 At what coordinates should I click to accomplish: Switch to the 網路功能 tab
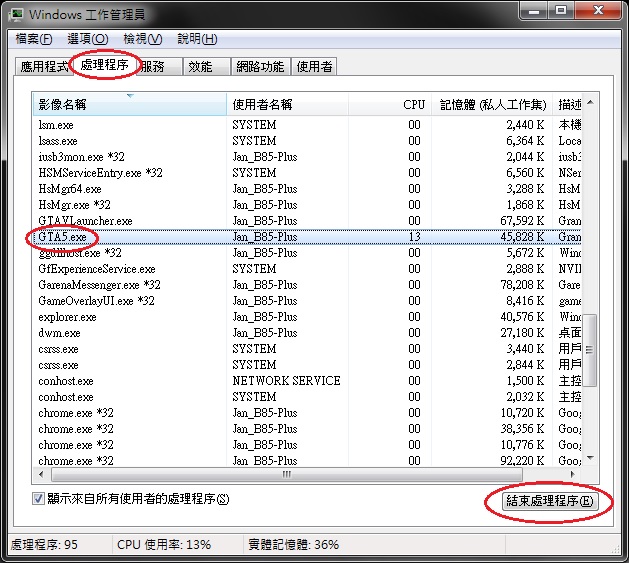pyautogui.click(x=260, y=67)
